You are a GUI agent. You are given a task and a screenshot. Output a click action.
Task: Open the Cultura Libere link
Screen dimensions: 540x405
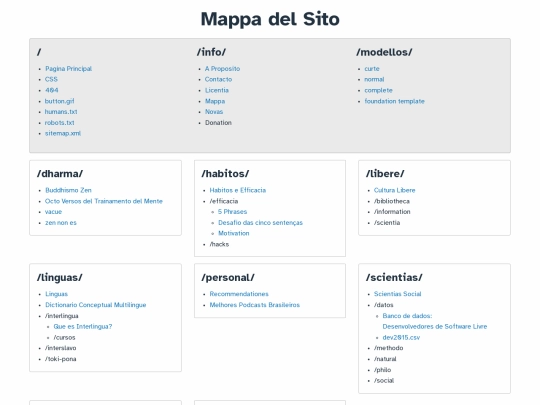(x=395, y=190)
